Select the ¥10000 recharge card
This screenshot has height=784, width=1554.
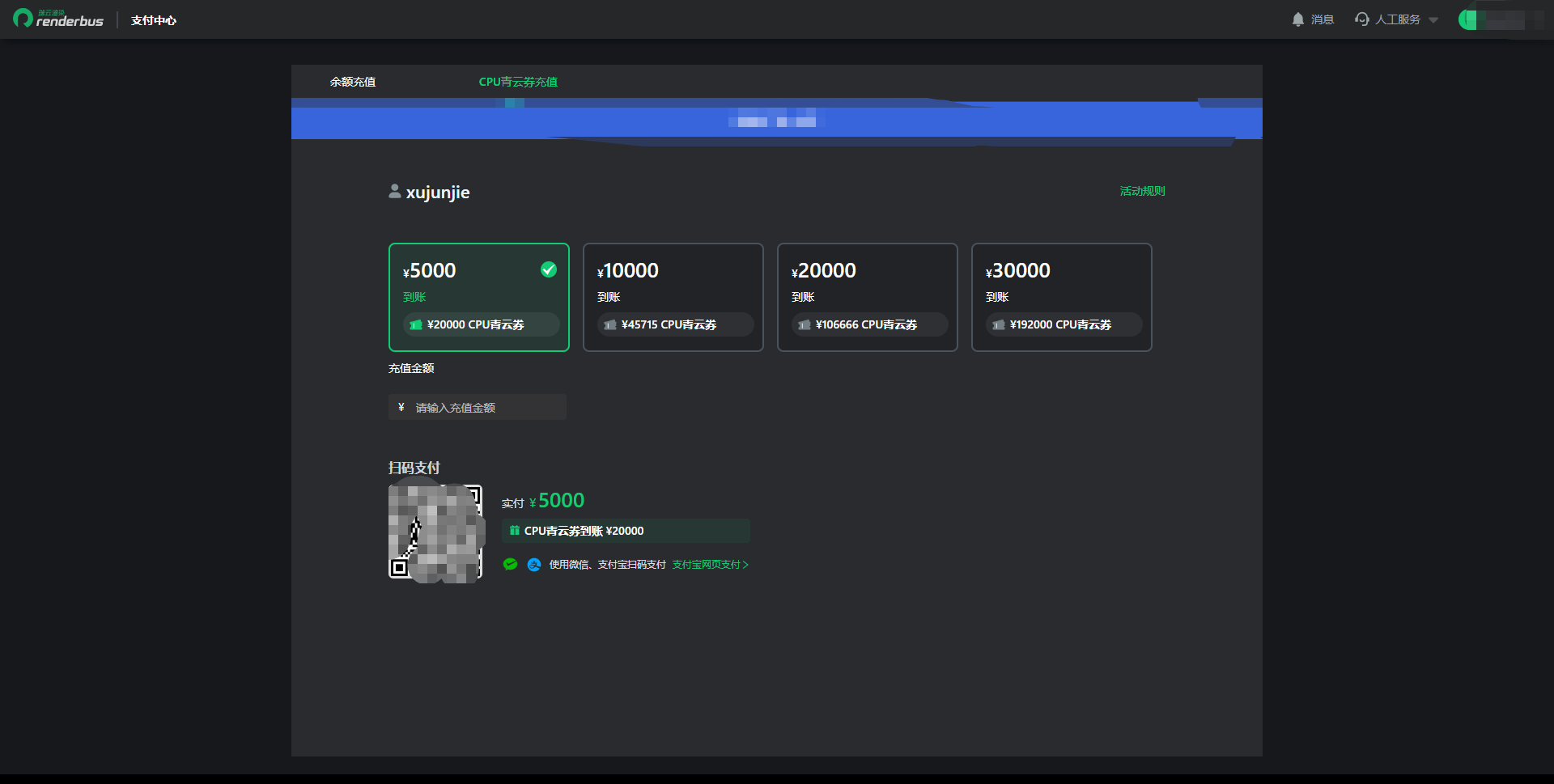pyautogui.click(x=673, y=297)
